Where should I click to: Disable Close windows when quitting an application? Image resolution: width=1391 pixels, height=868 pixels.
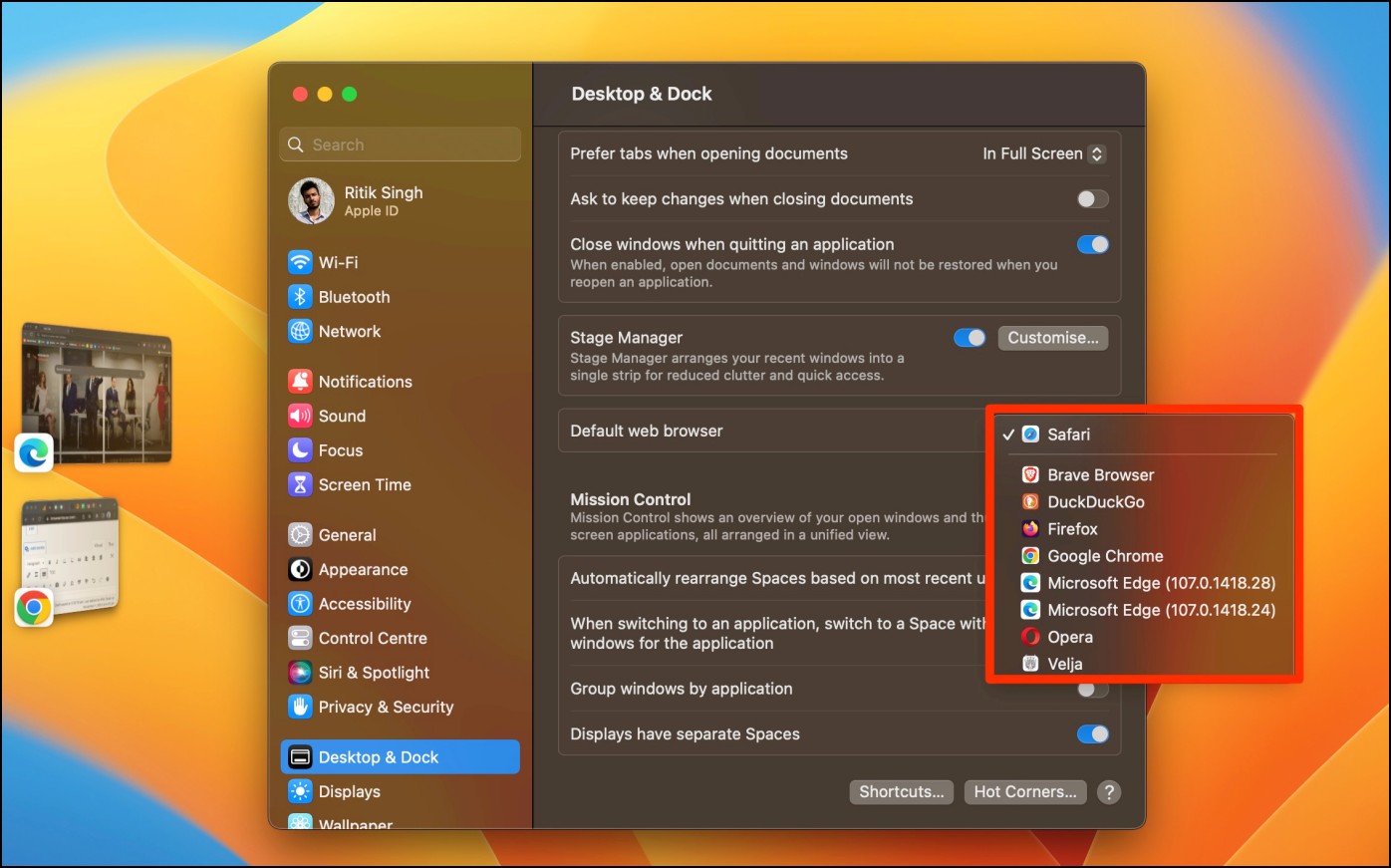pyautogui.click(x=1093, y=244)
